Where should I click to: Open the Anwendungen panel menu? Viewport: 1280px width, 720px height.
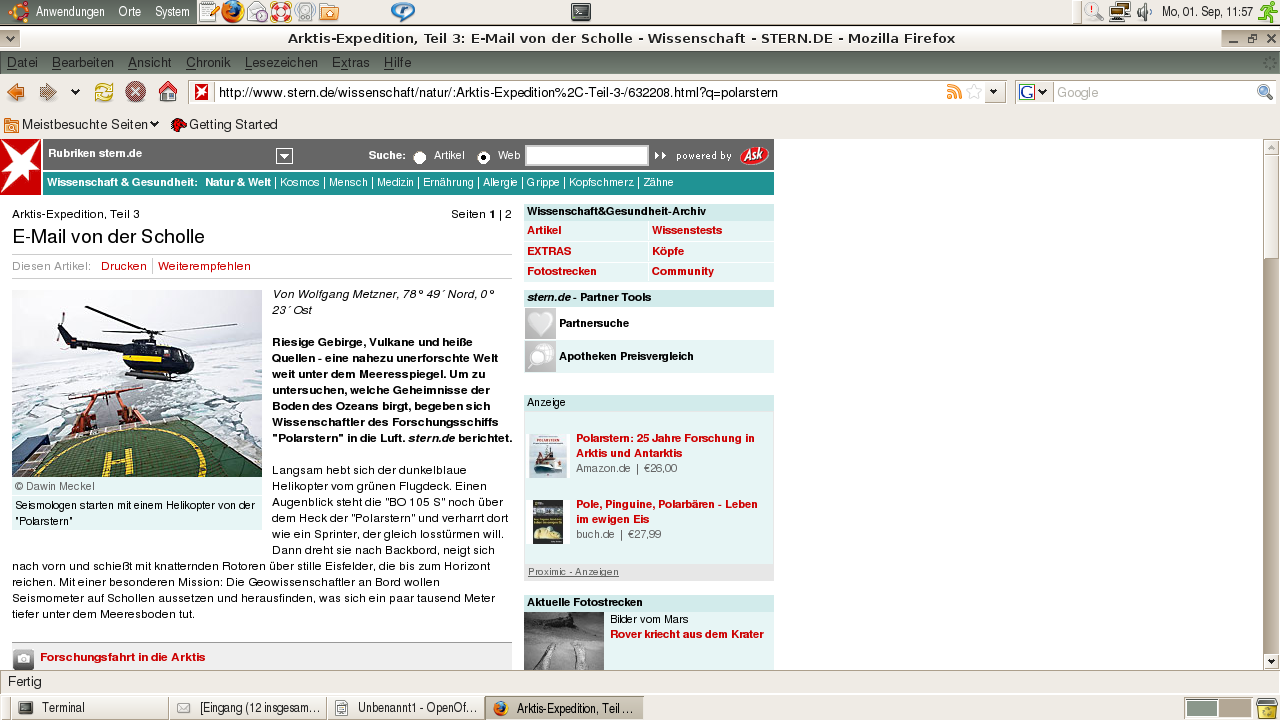70,12
